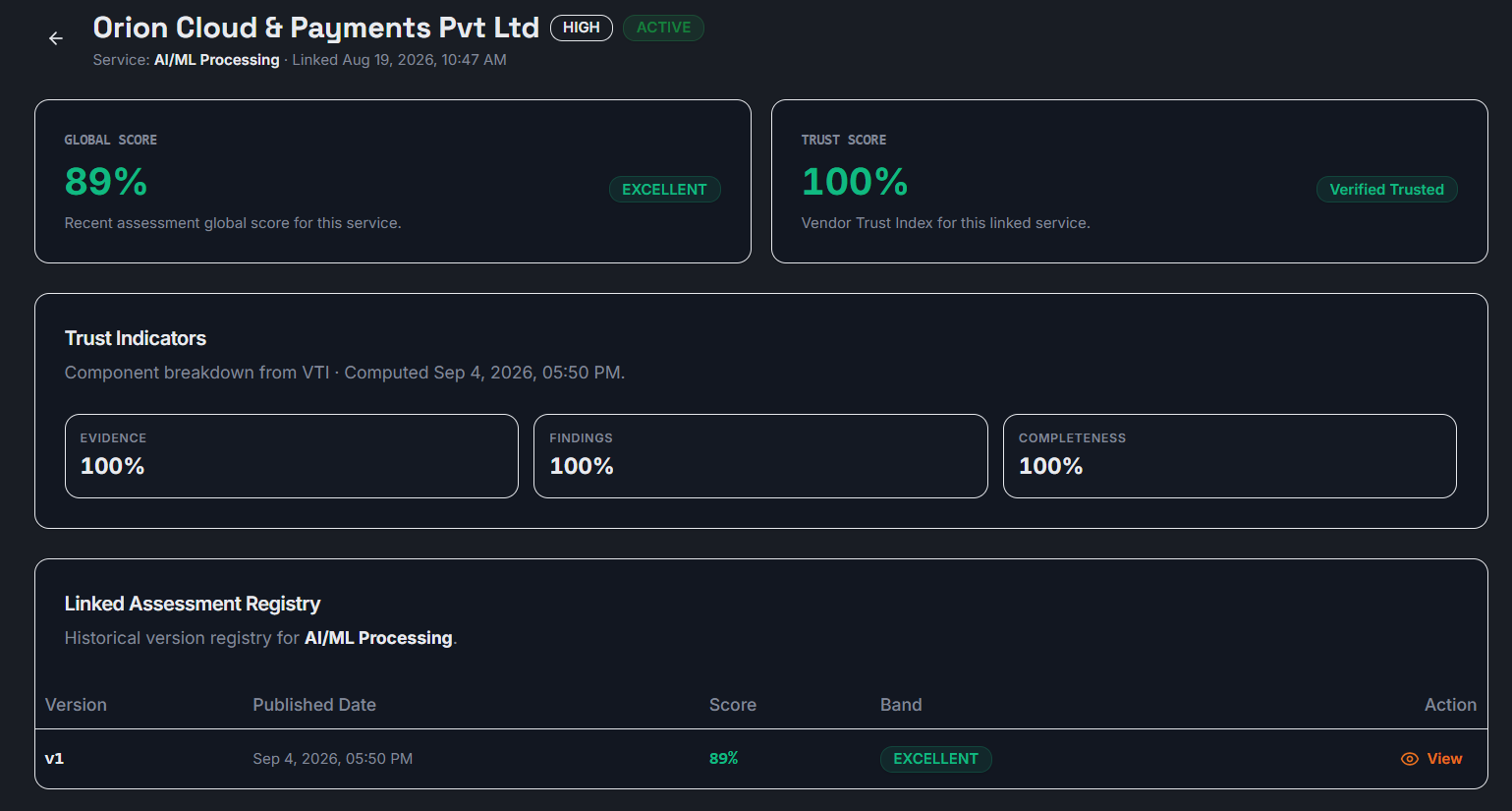Click the Linked Aug 19, 2026, 10:47 AM text
This screenshot has height=811, width=1512.
400,60
